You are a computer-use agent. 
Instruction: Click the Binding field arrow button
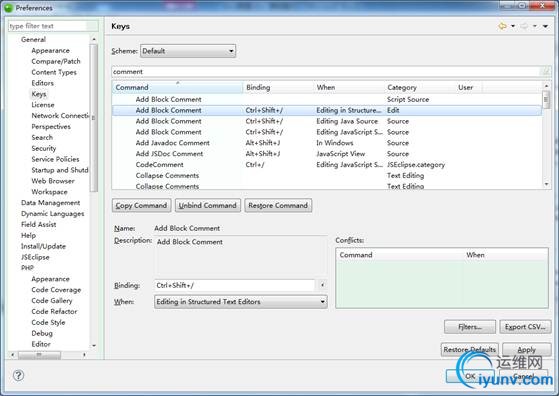tap(322, 285)
